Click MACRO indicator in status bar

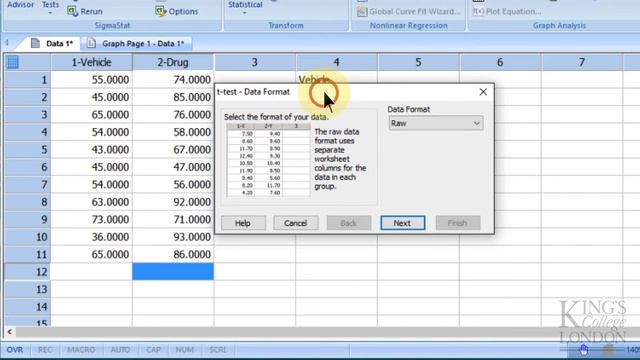coord(81,350)
